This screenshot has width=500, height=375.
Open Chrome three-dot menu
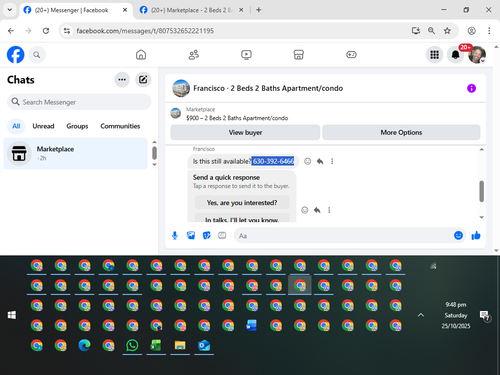coord(489,31)
